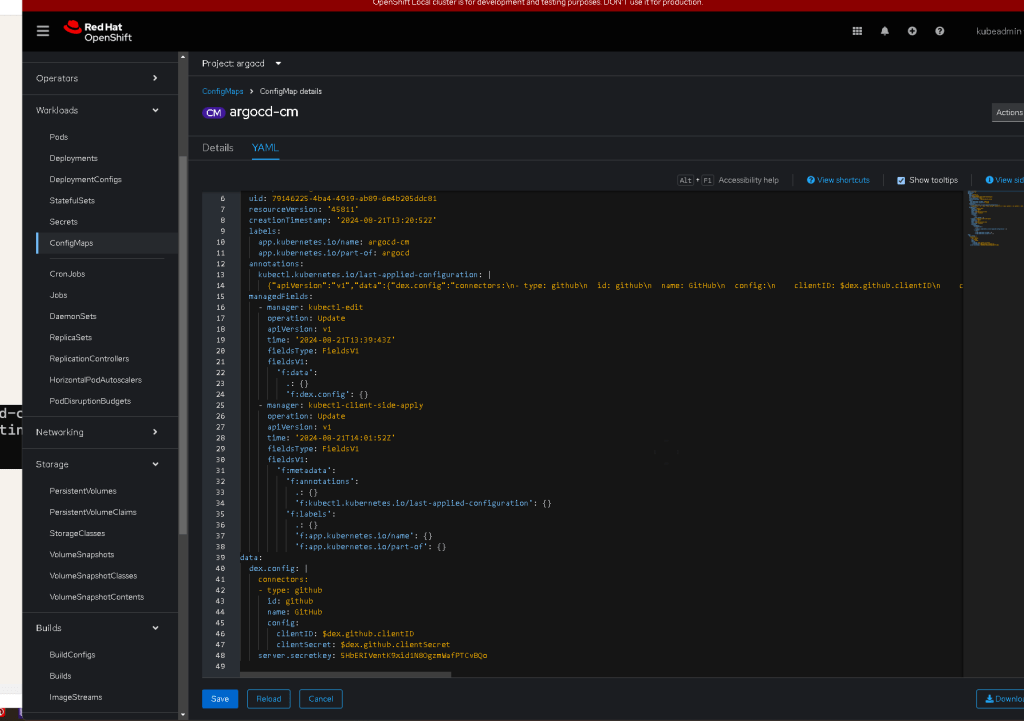Open the application launcher grid icon
Image resolution: width=1024 pixels, height=721 pixels.
(x=857, y=31)
